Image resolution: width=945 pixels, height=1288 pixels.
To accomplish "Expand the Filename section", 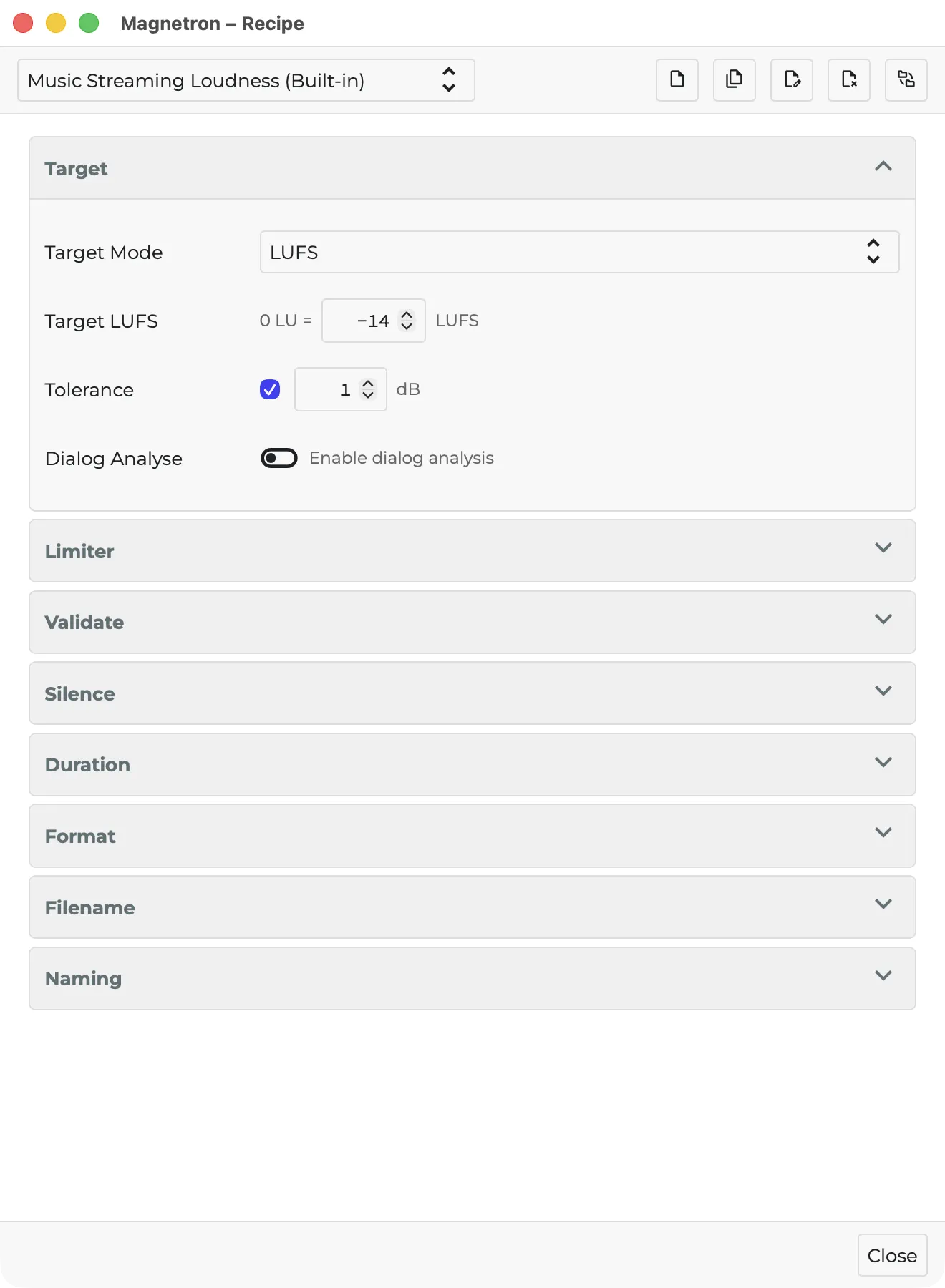I will pyautogui.click(x=472, y=907).
